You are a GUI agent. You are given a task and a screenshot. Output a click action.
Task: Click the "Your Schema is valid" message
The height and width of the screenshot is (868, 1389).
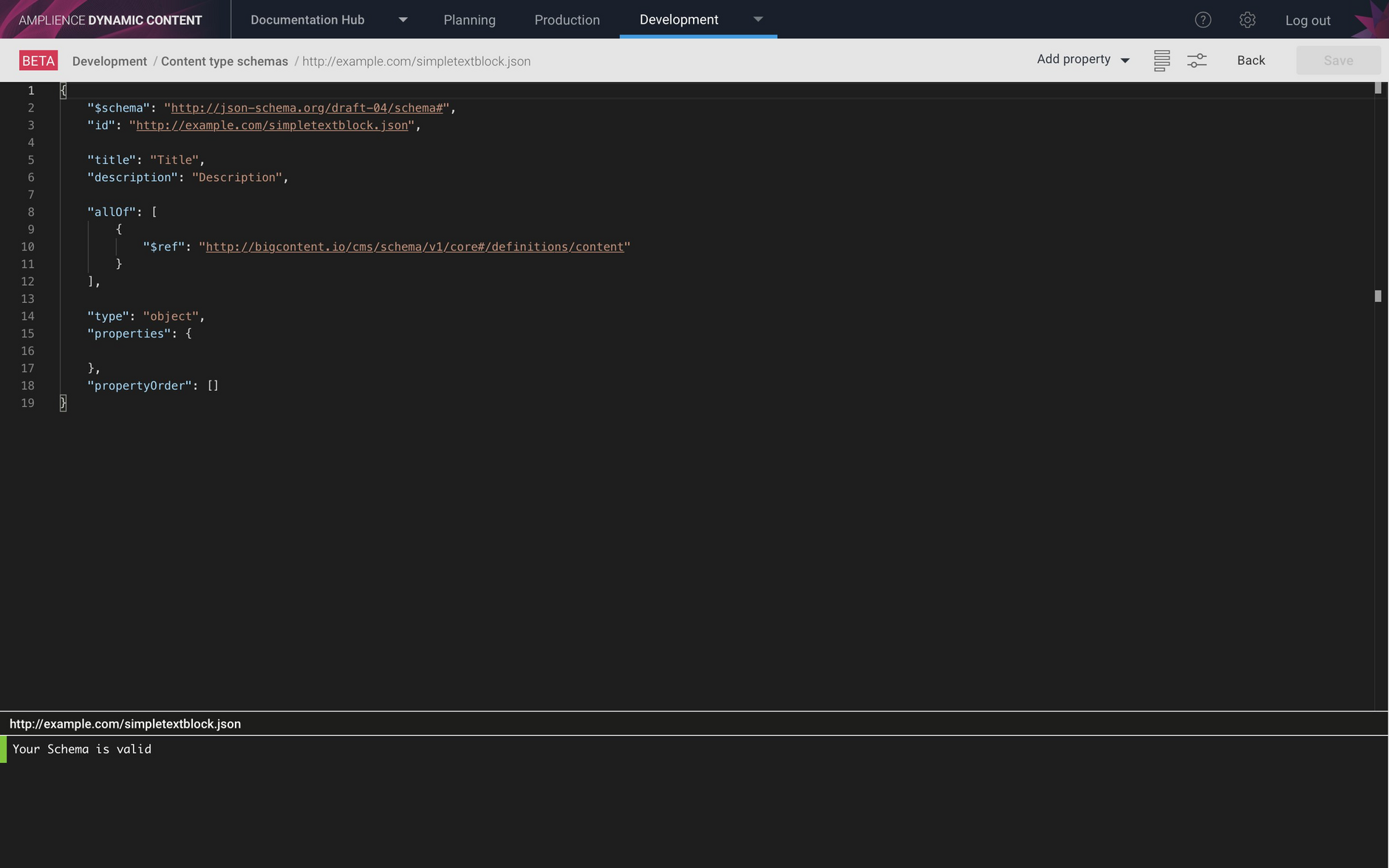82,749
